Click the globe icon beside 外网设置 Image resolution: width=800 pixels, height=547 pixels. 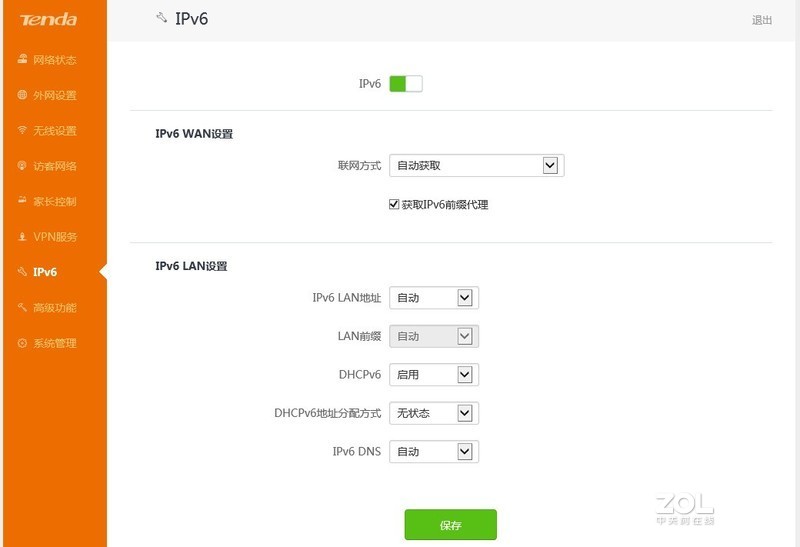coord(22,95)
